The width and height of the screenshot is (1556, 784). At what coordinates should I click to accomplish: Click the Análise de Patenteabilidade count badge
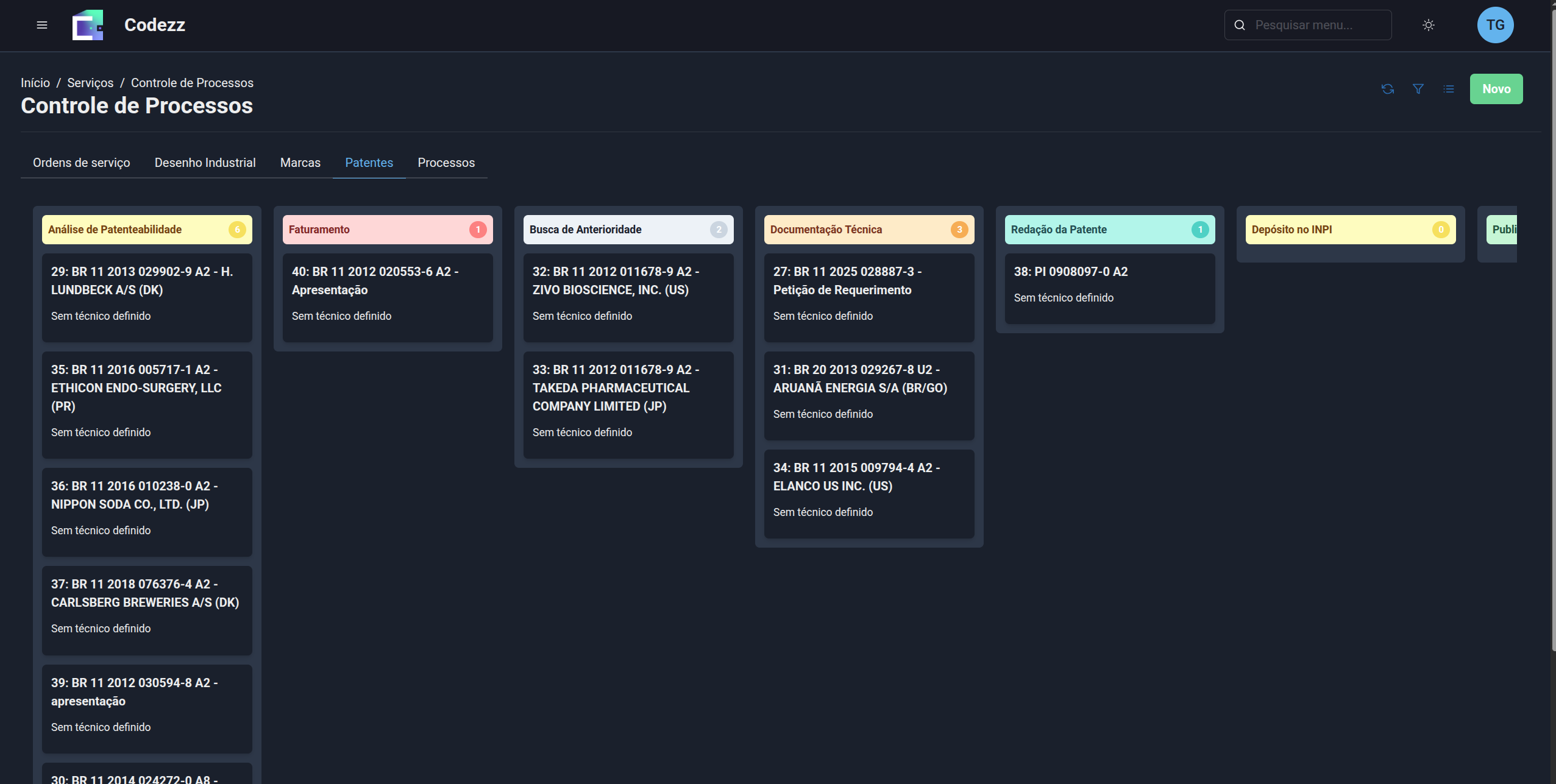pos(237,230)
